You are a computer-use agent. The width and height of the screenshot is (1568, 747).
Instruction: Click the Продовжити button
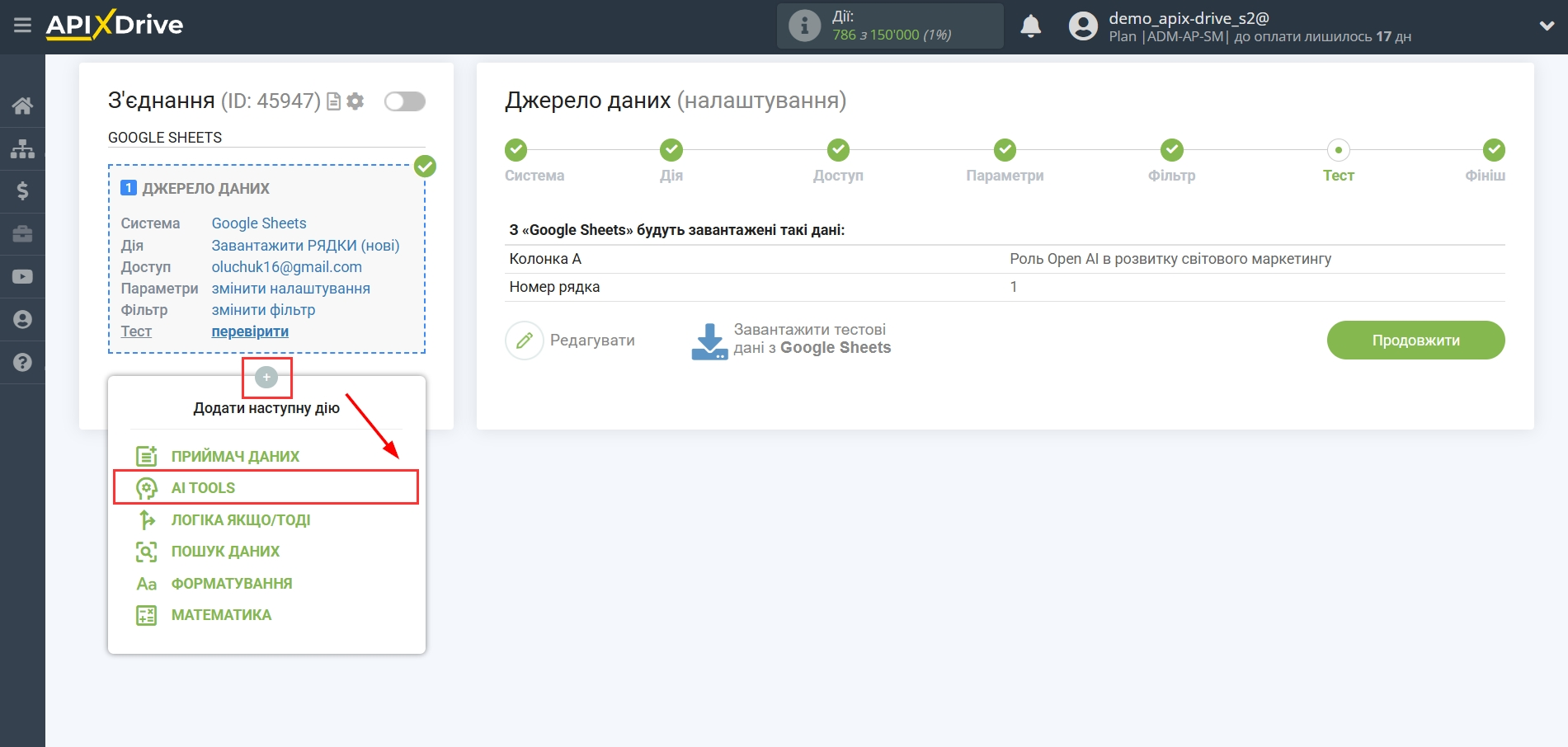[1415, 340]
